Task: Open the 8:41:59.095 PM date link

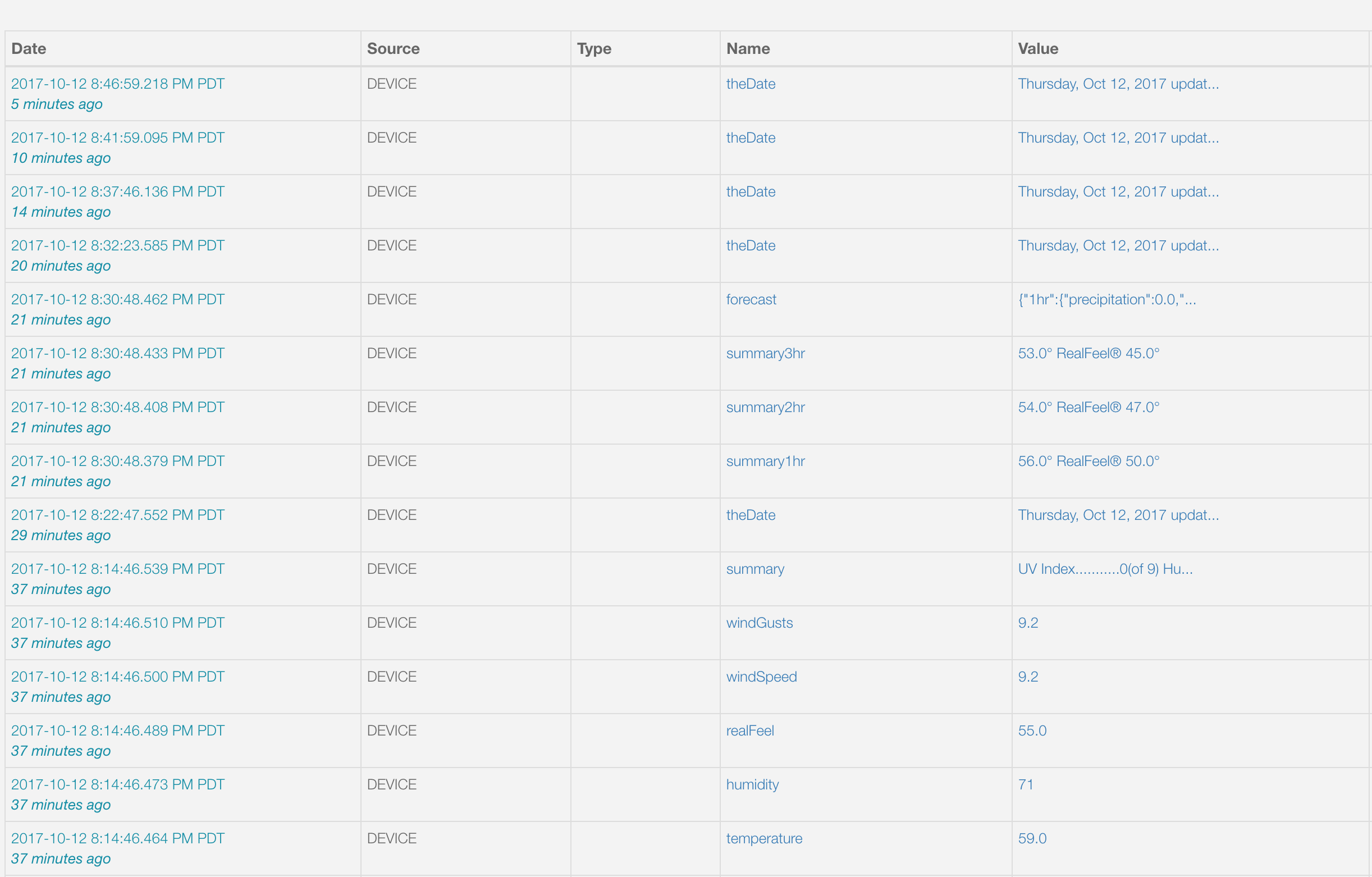Action: 118,138
